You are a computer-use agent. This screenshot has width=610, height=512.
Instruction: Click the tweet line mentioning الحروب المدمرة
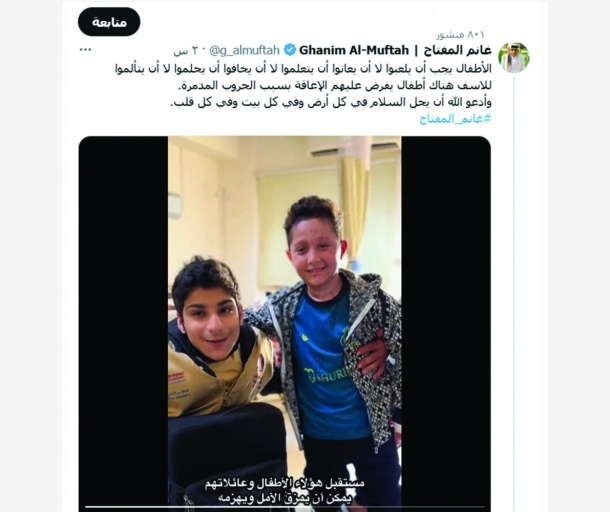[x=335, y=86]
